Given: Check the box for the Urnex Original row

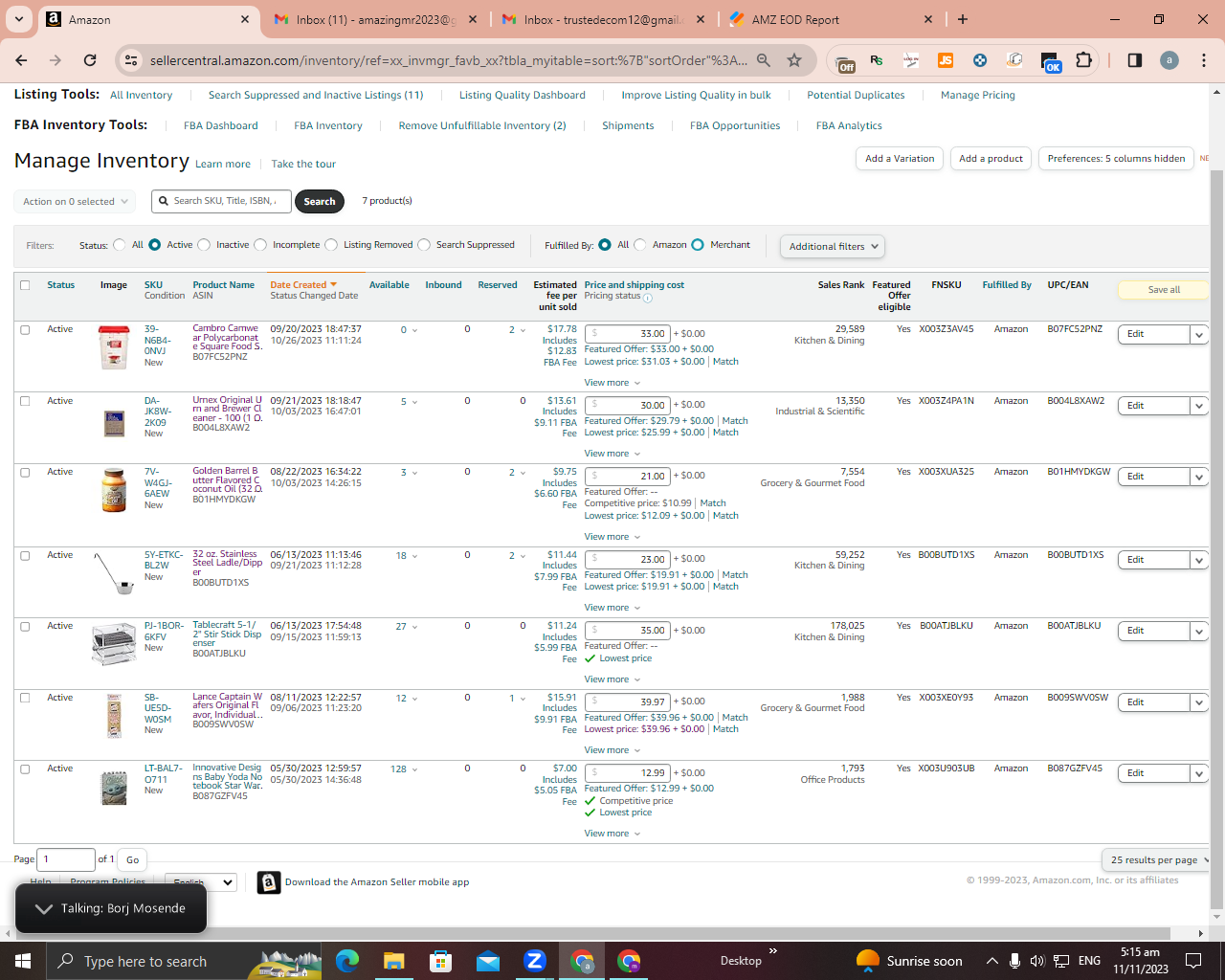Looking at the screenshot, I should [25, 401].
